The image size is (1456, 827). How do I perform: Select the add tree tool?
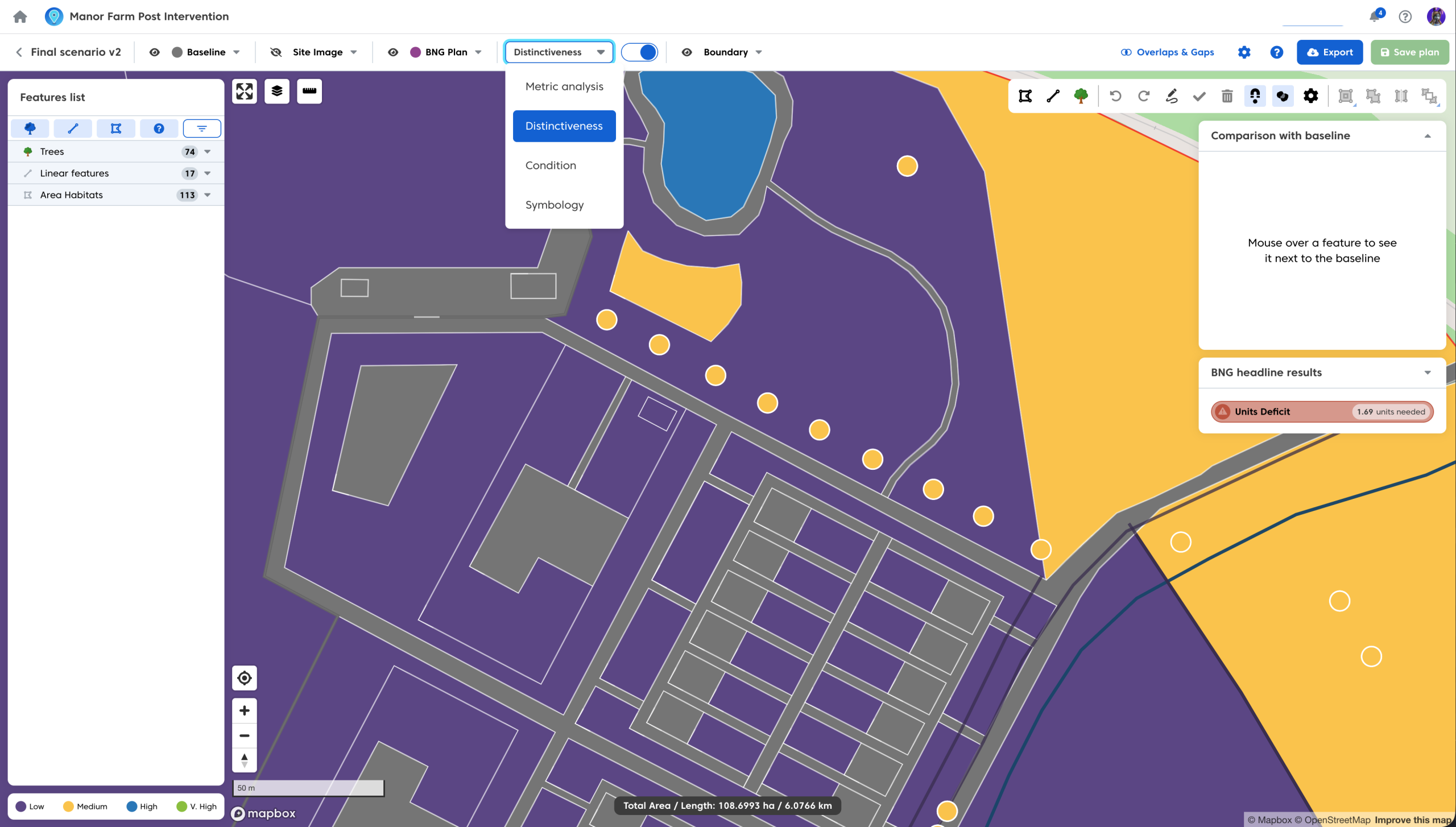tap(1081, 96)
